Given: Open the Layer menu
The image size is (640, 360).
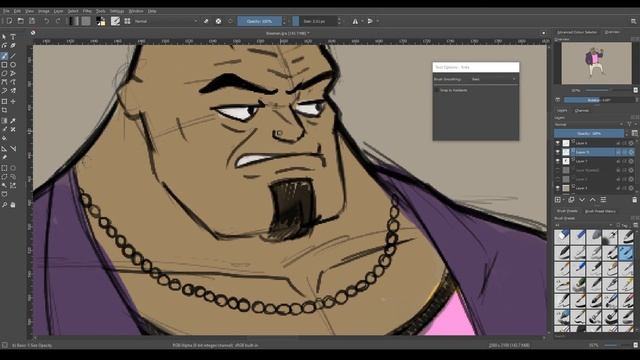Looking at the screenshot, I should (58, 11).
